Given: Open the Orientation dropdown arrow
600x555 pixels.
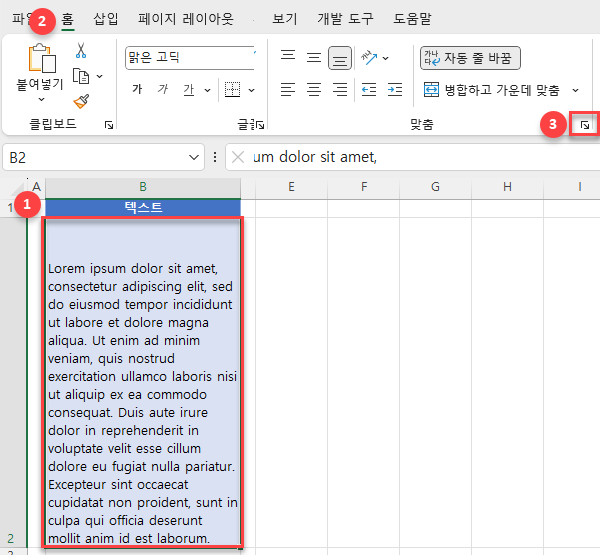Looking at the screenshot, I should [386, 58].
